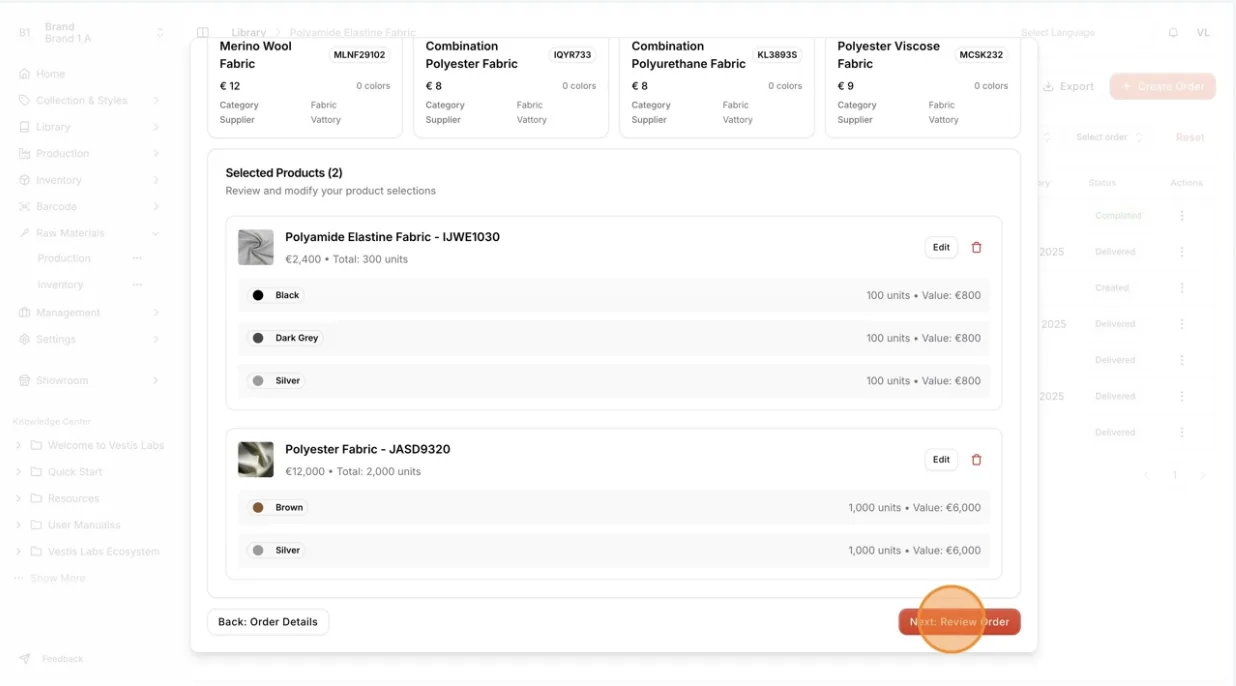Click the MLNF29102 code badge
Image resolution: width=1236 pixels, height=686 pixels.
click(x=359, y=55)
